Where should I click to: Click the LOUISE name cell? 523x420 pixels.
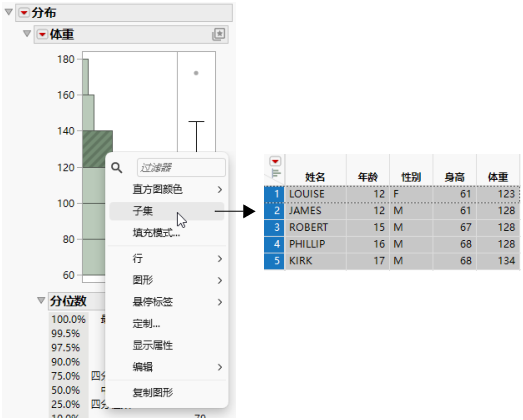[316, 194]
